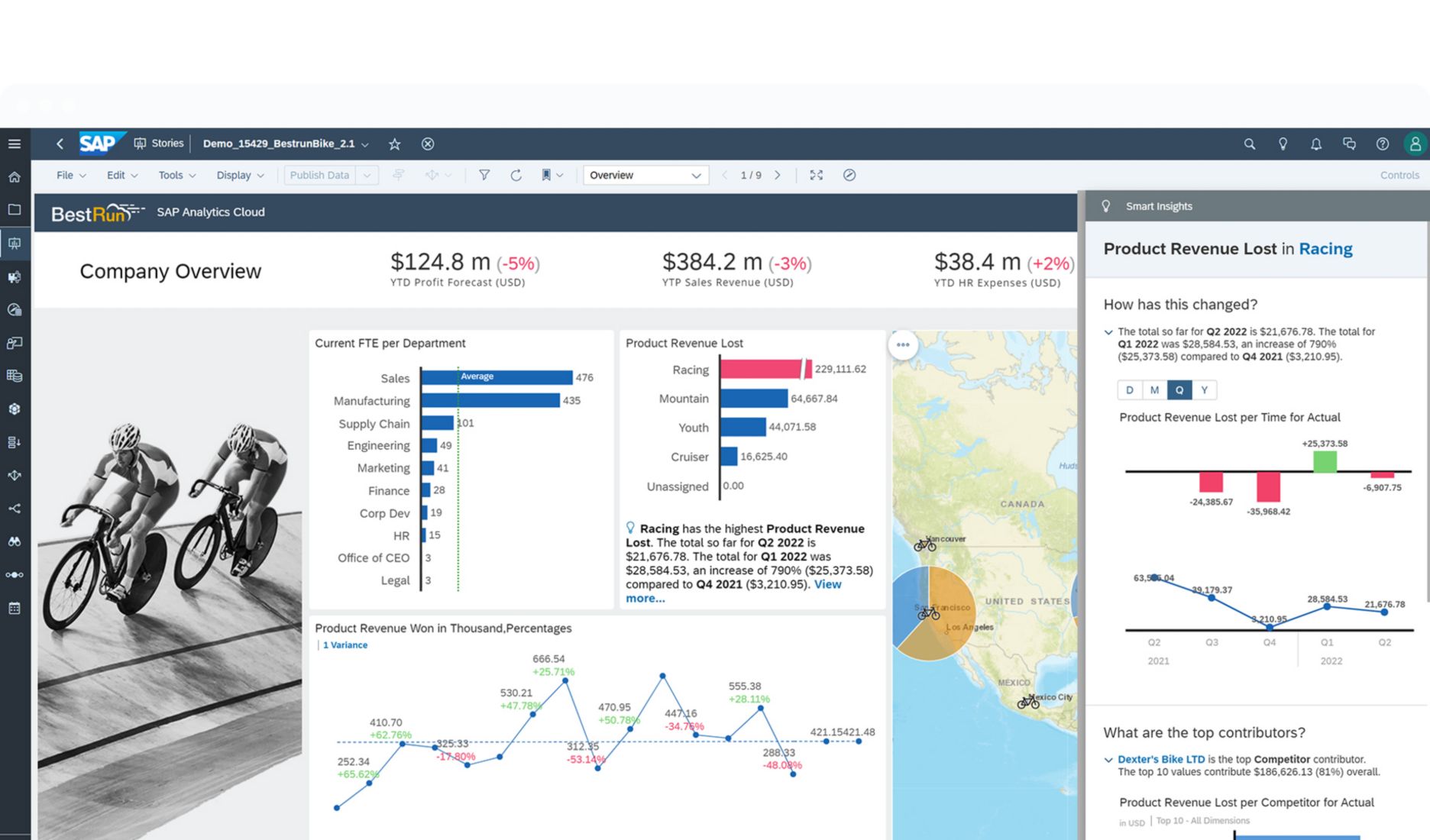Open the notifications bell icon
This screenshot has height=840, width=1430.
click(1316, 144)
